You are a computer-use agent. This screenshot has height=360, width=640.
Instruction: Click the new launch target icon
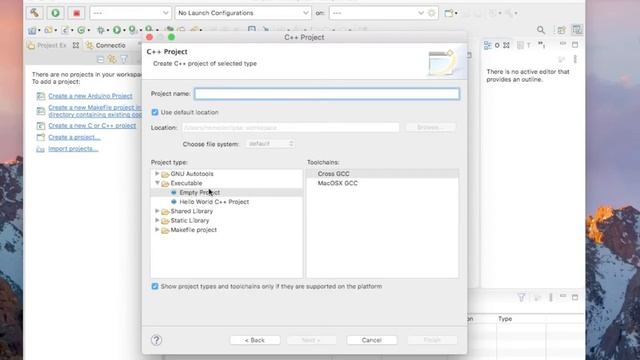coord(449,13)
